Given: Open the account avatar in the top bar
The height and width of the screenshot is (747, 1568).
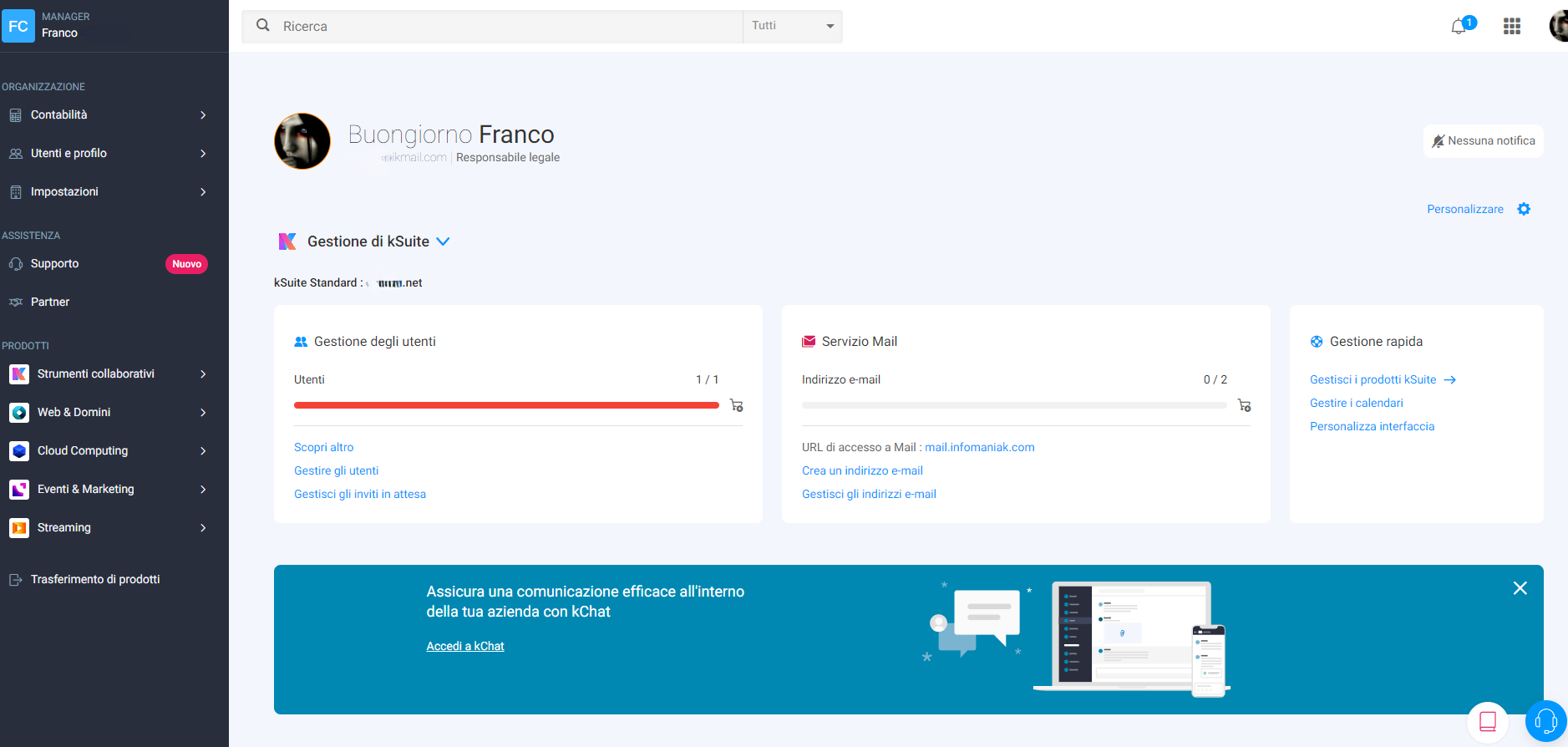Looking at the screenshot, I should (1558, 26).
